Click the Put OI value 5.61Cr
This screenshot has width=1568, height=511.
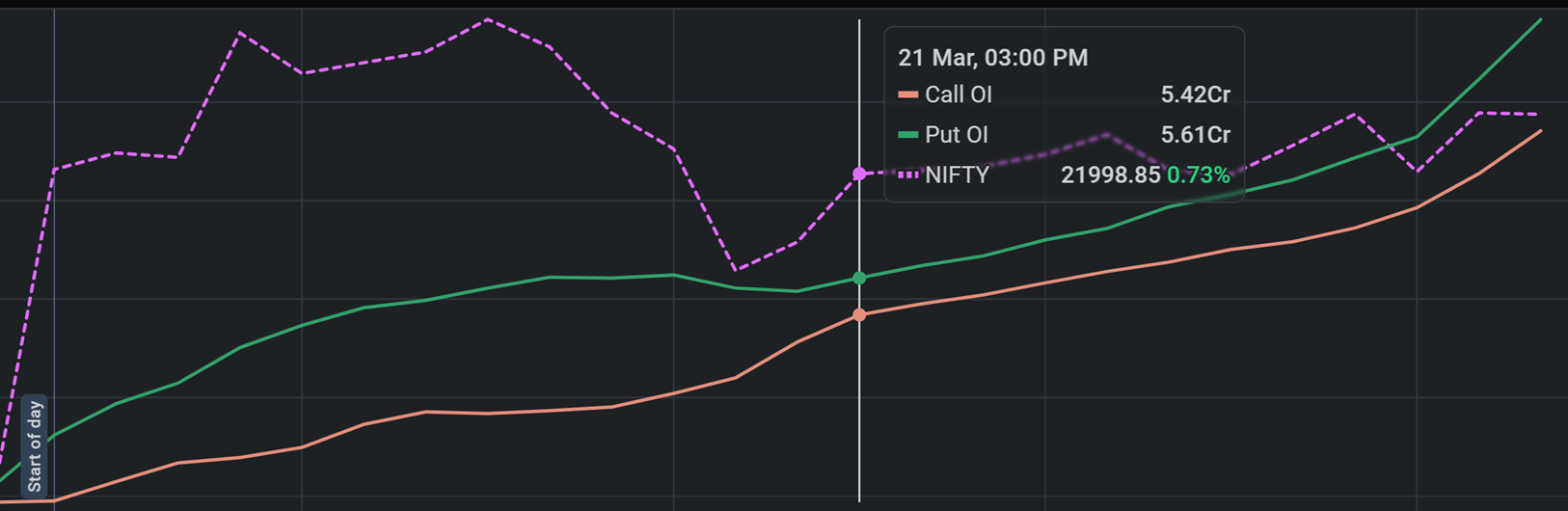pos(1195,135)
